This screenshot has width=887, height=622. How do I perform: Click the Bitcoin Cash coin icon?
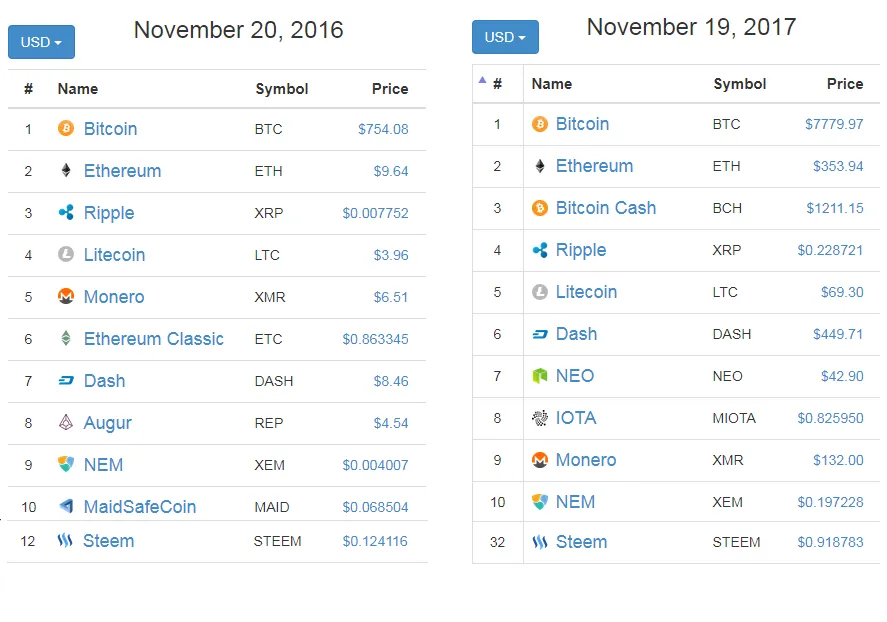click(x=540, y=208)
